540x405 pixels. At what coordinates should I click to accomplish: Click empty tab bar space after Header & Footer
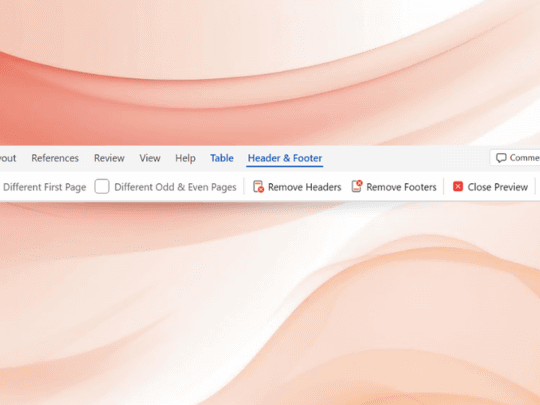point(403,158)
